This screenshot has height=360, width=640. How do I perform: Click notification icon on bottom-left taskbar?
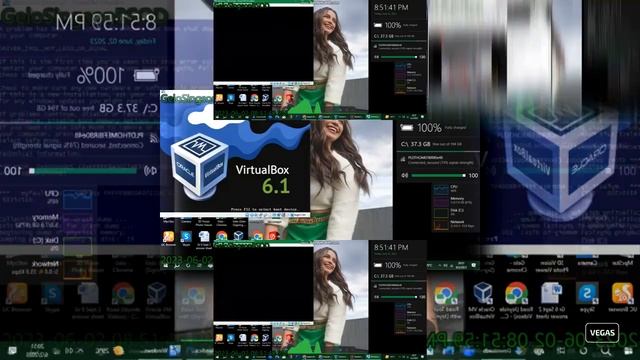[x=12, y=350]
